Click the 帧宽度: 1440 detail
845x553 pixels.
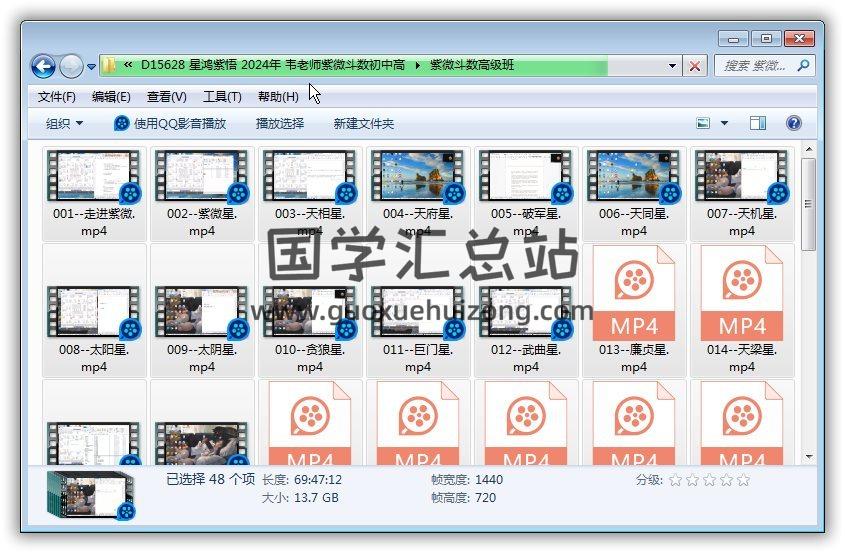coord(467,479)
